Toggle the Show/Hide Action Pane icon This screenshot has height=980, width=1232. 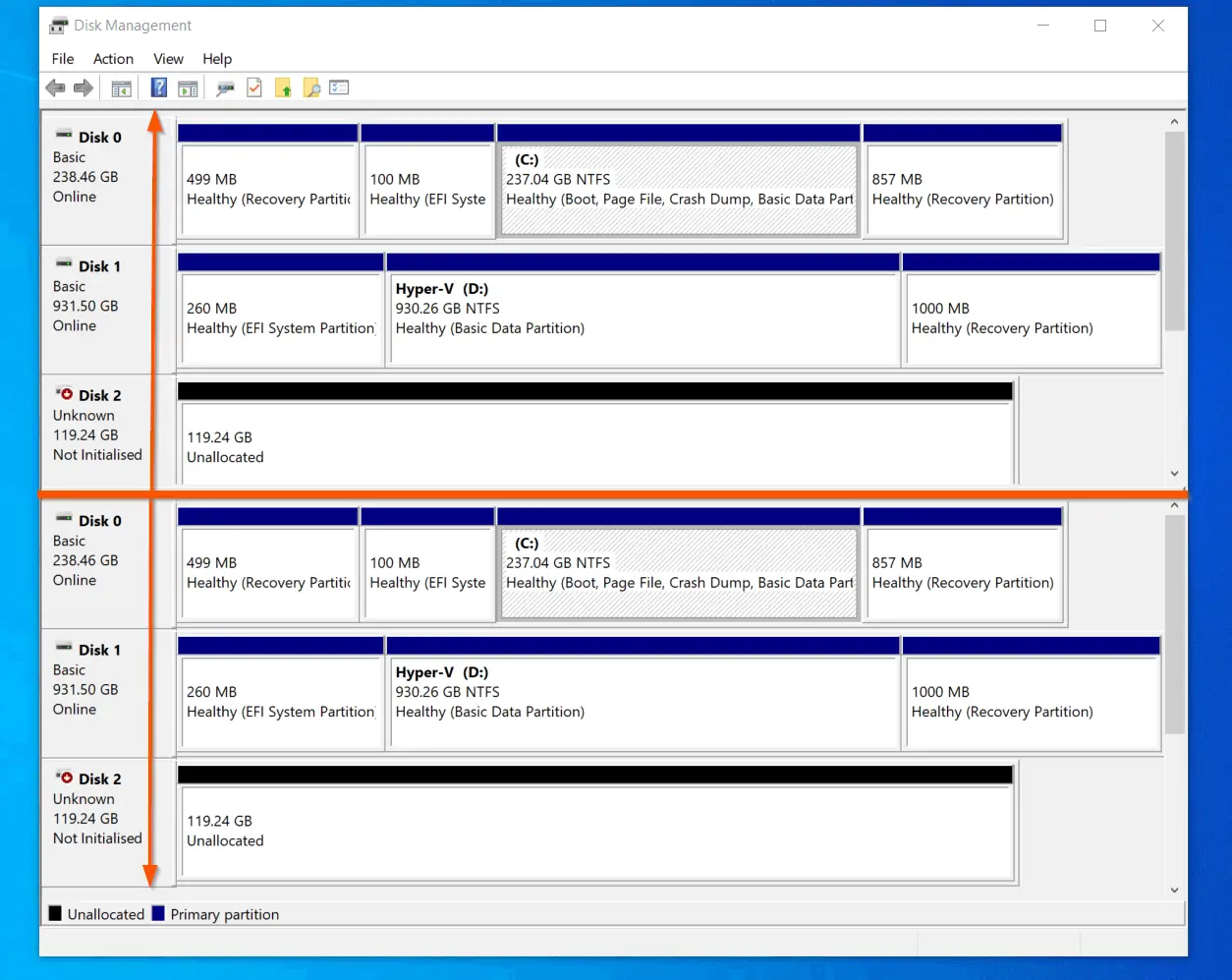(188, 88)
